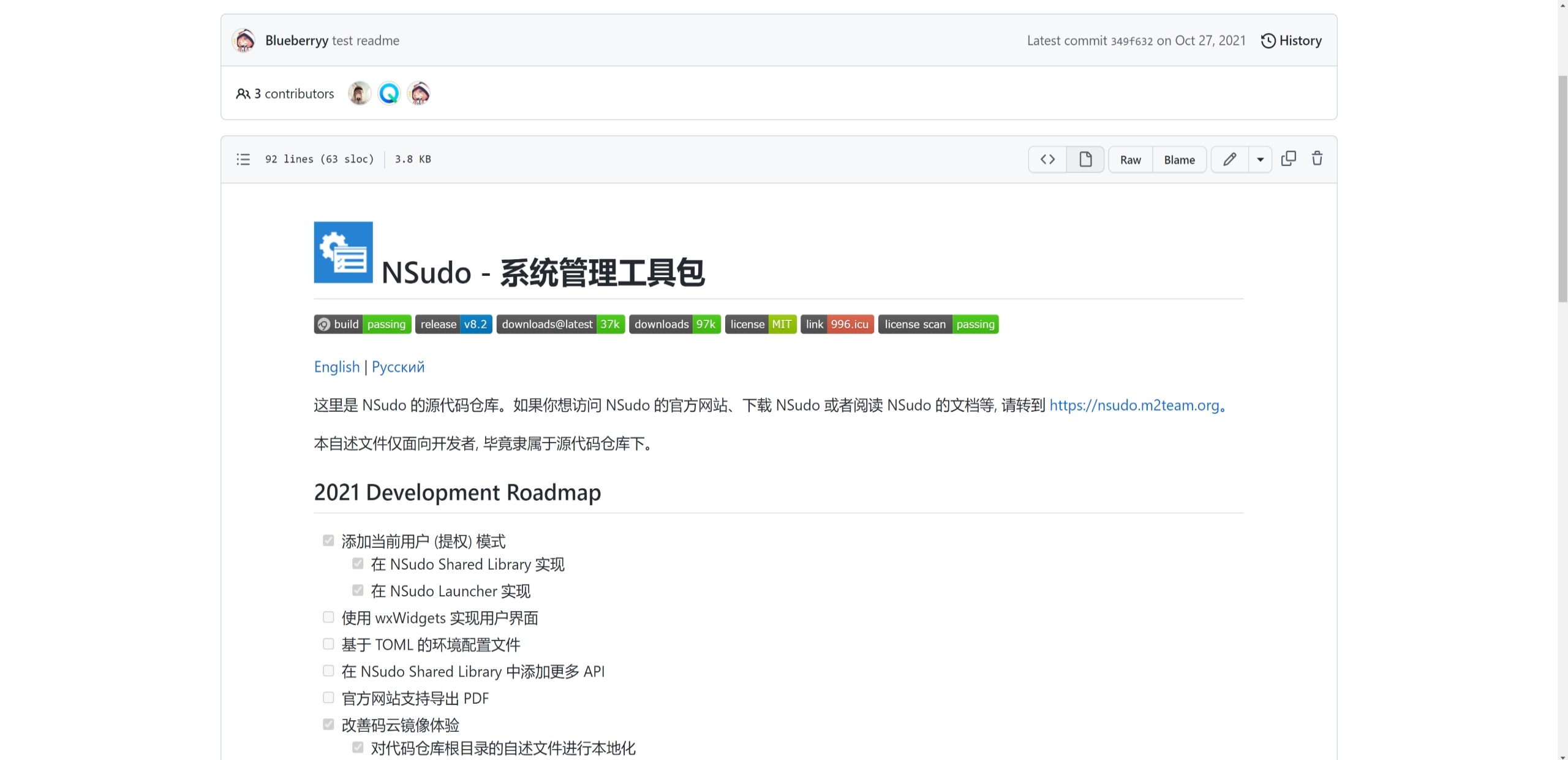Click the NSudo logo image
Image resolution: width=1568 pixels, height=760 pixels.
pyautogui.click(x=343, y=252)
